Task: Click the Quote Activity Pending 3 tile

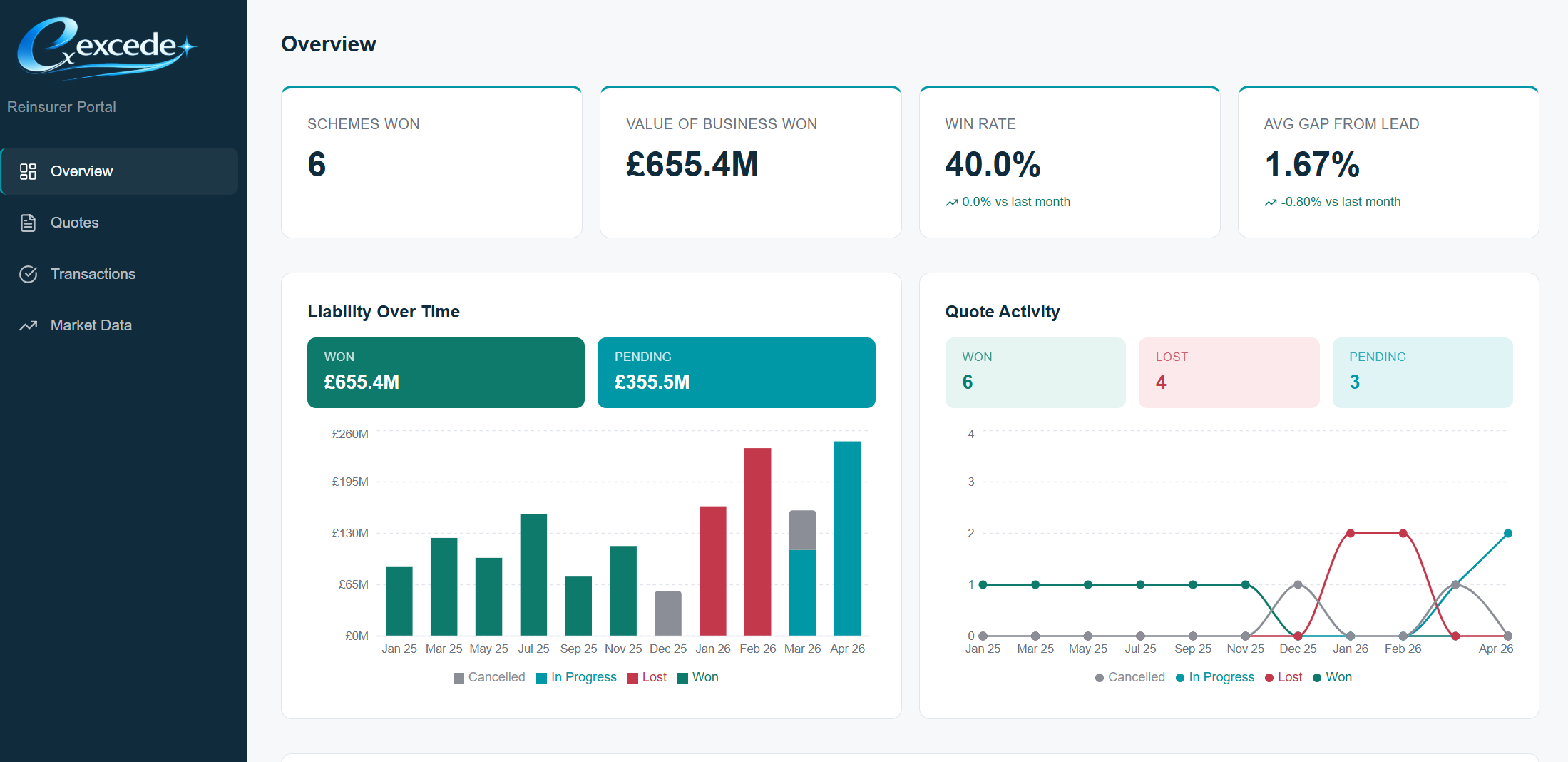Action: tap(1423, 372)
